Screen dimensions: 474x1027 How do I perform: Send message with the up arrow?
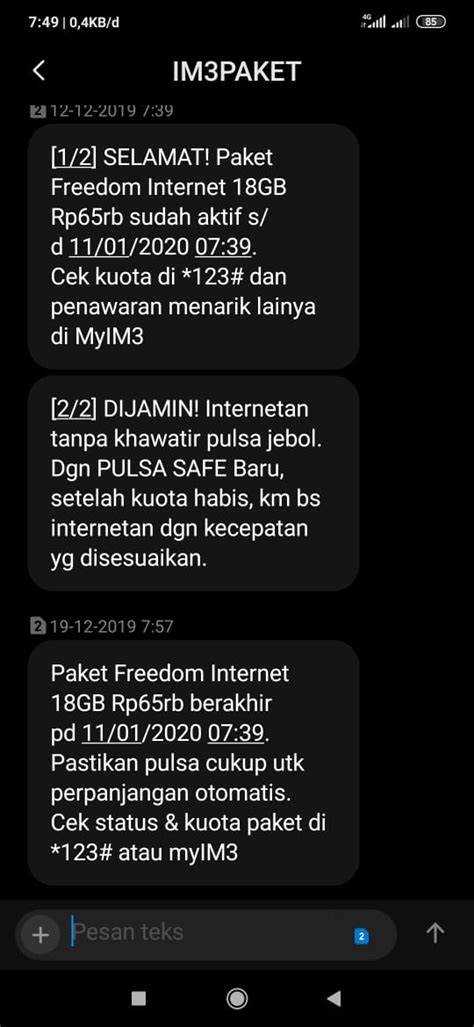435,933
